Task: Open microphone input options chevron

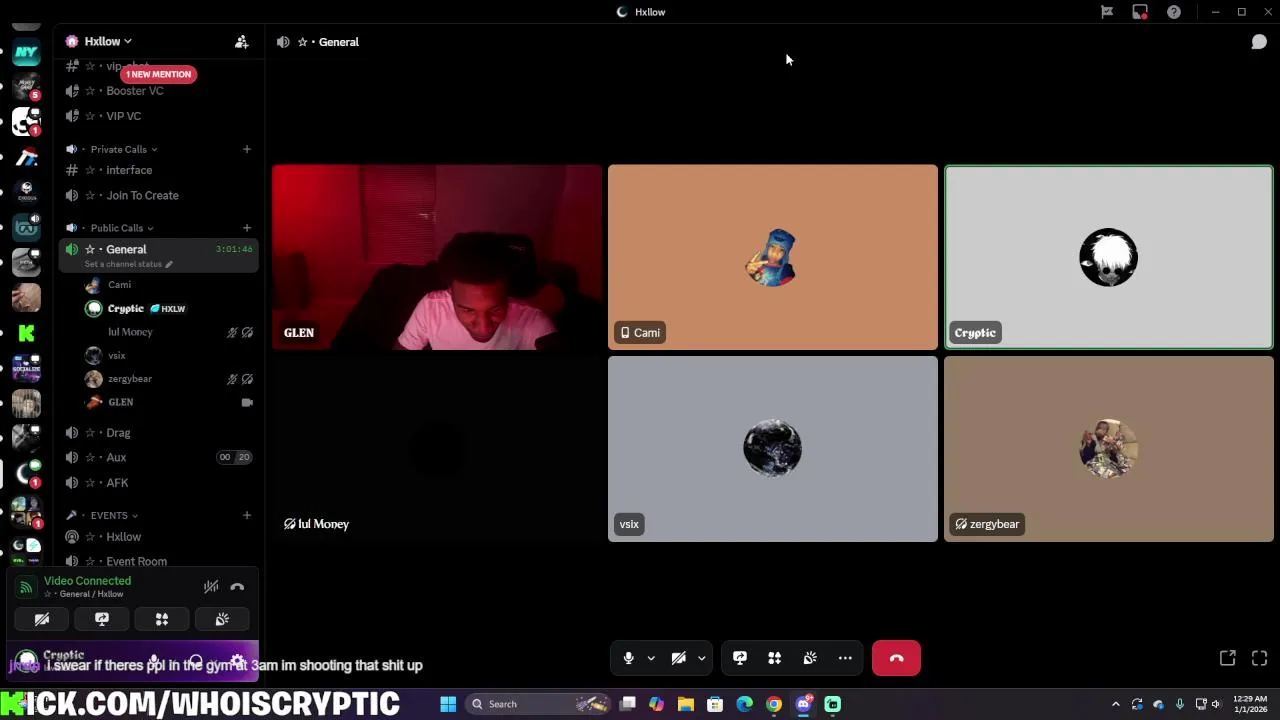Action: (651, 658)
